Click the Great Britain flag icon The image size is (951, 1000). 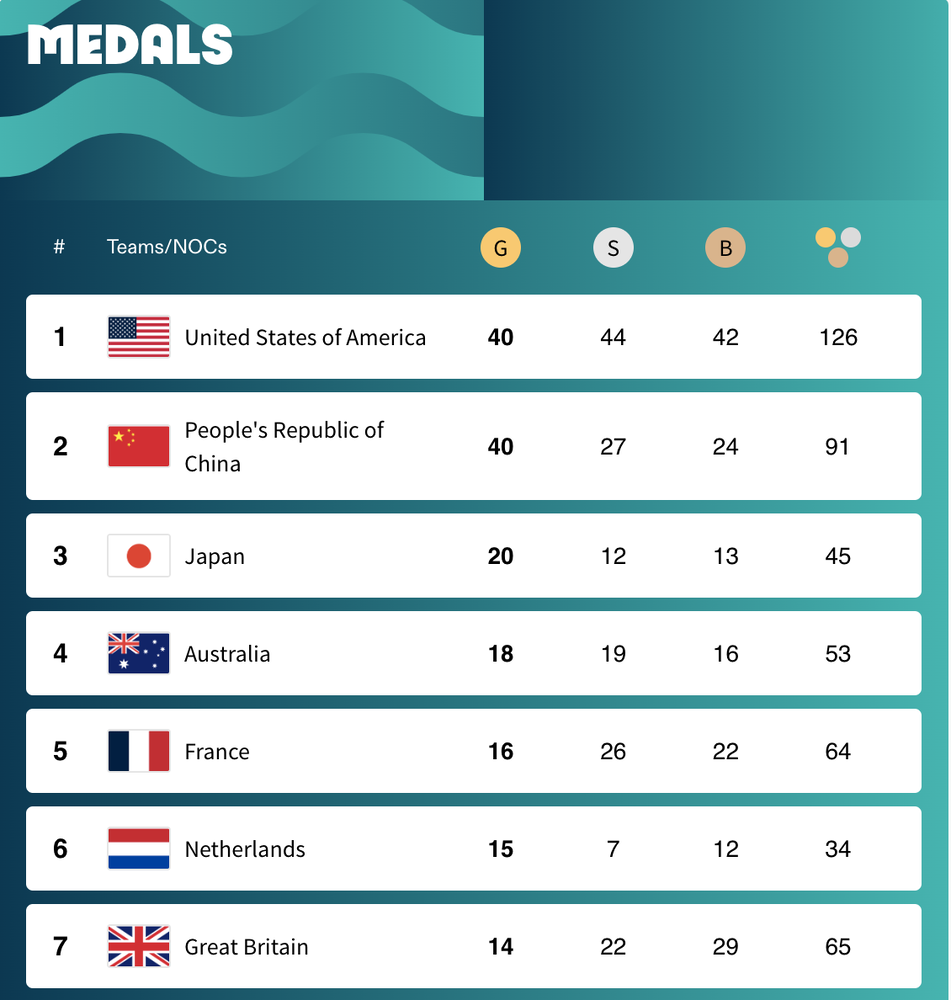click(x=139, y=946)
